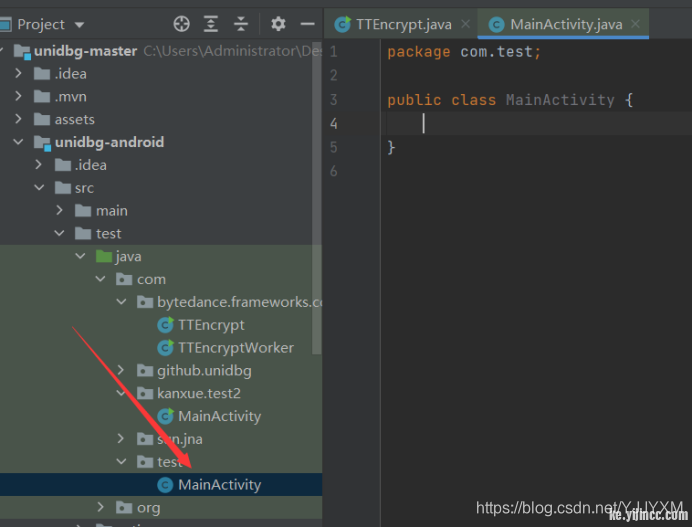Open Project panel settings gear
This screenshot has height=527, width=693.
point(278,24)
